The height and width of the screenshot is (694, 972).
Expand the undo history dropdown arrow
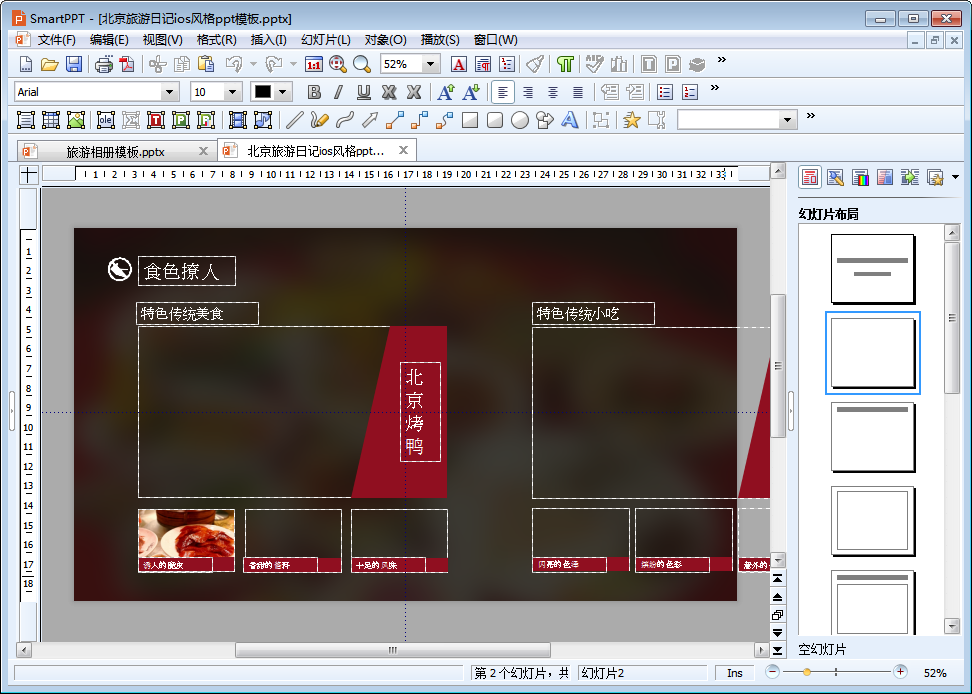253,64
